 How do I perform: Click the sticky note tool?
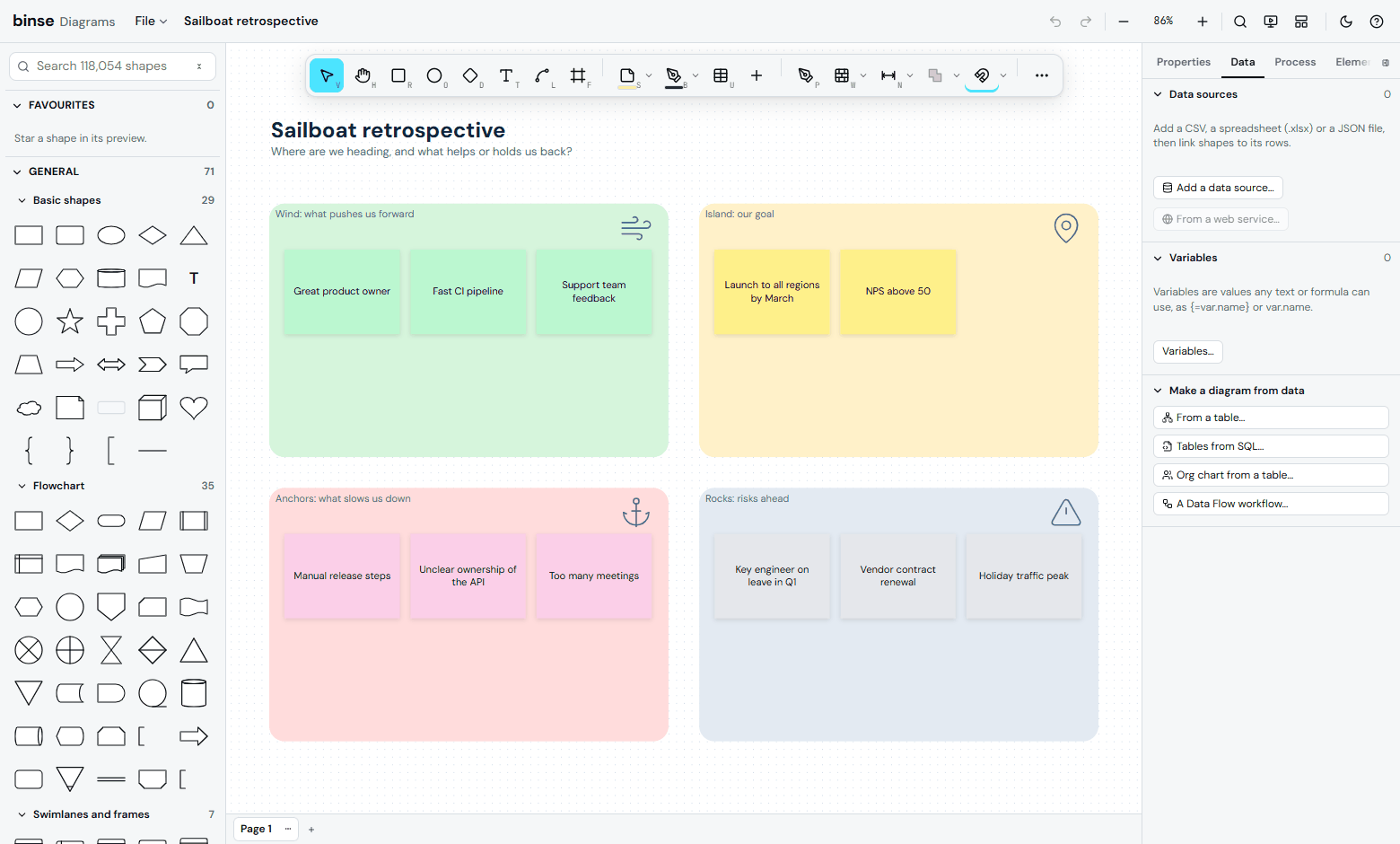627,75
